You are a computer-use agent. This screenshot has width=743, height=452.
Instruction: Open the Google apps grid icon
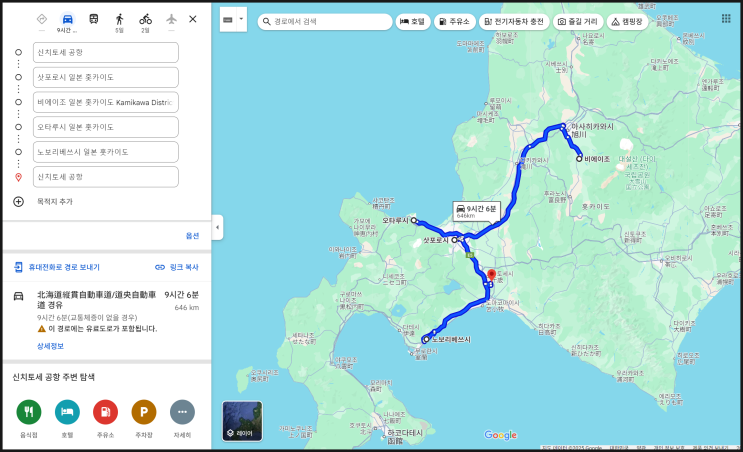click(726, 18)
